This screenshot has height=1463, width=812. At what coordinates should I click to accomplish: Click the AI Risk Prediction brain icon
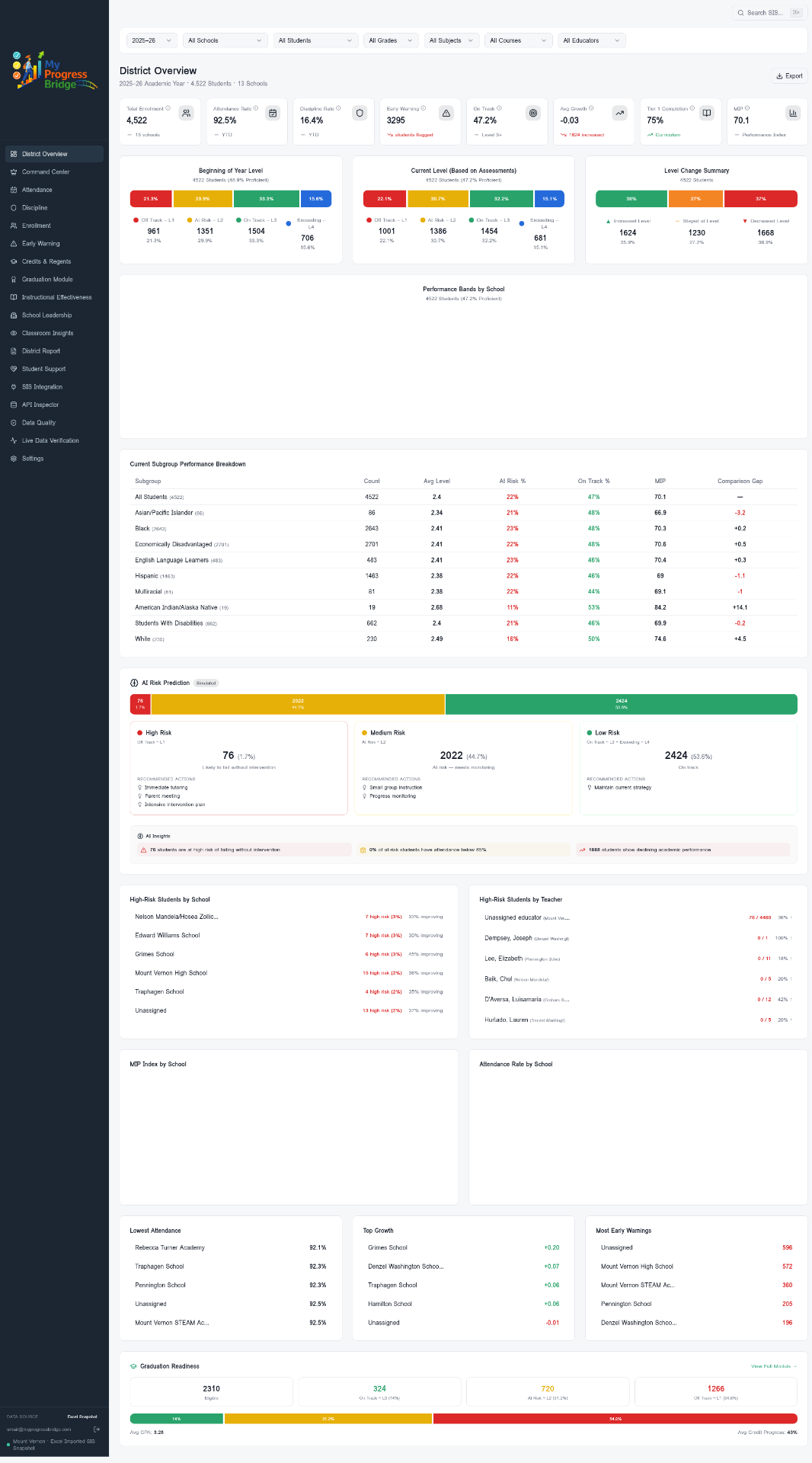tap(134, 683)
